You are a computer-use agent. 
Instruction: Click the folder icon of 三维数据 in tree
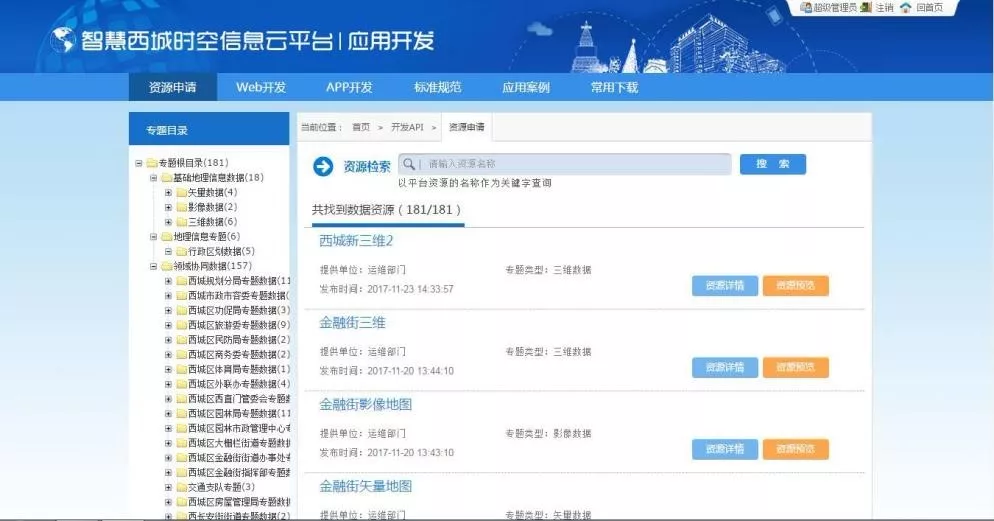pos(181,222)
